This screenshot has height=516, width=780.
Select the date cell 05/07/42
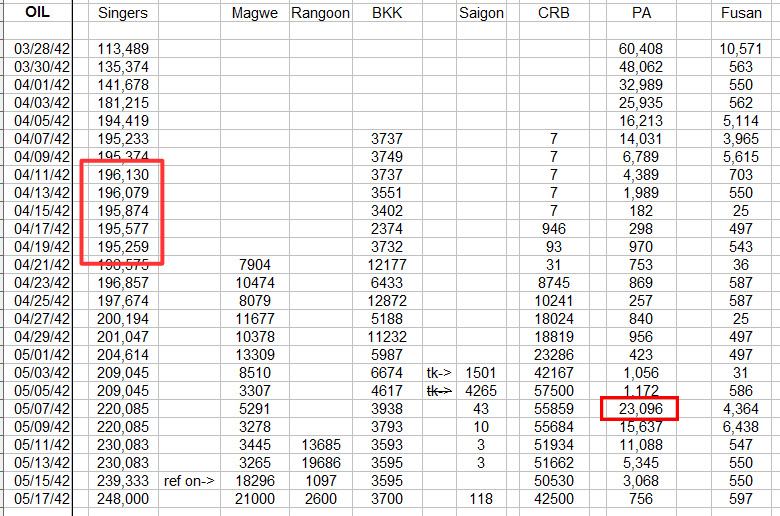pyautogui.click(x=42, y=409)
